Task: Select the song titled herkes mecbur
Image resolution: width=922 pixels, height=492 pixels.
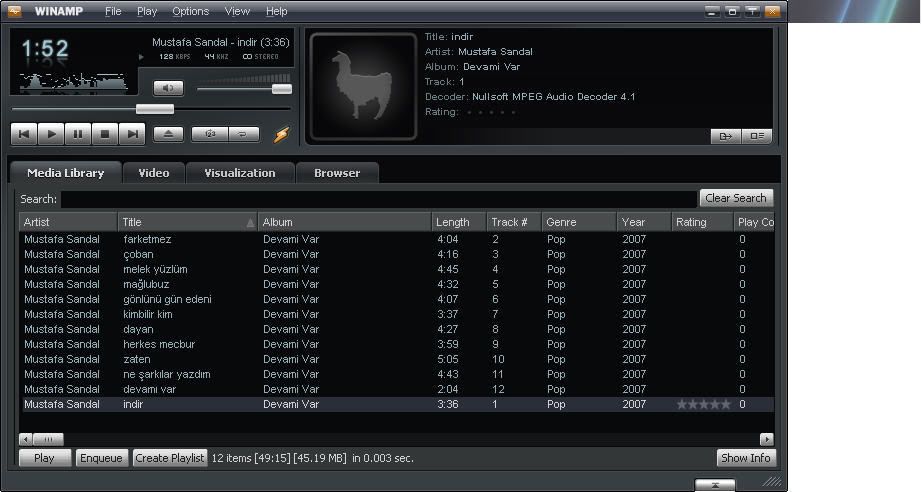Action: (x=397, y=344)
